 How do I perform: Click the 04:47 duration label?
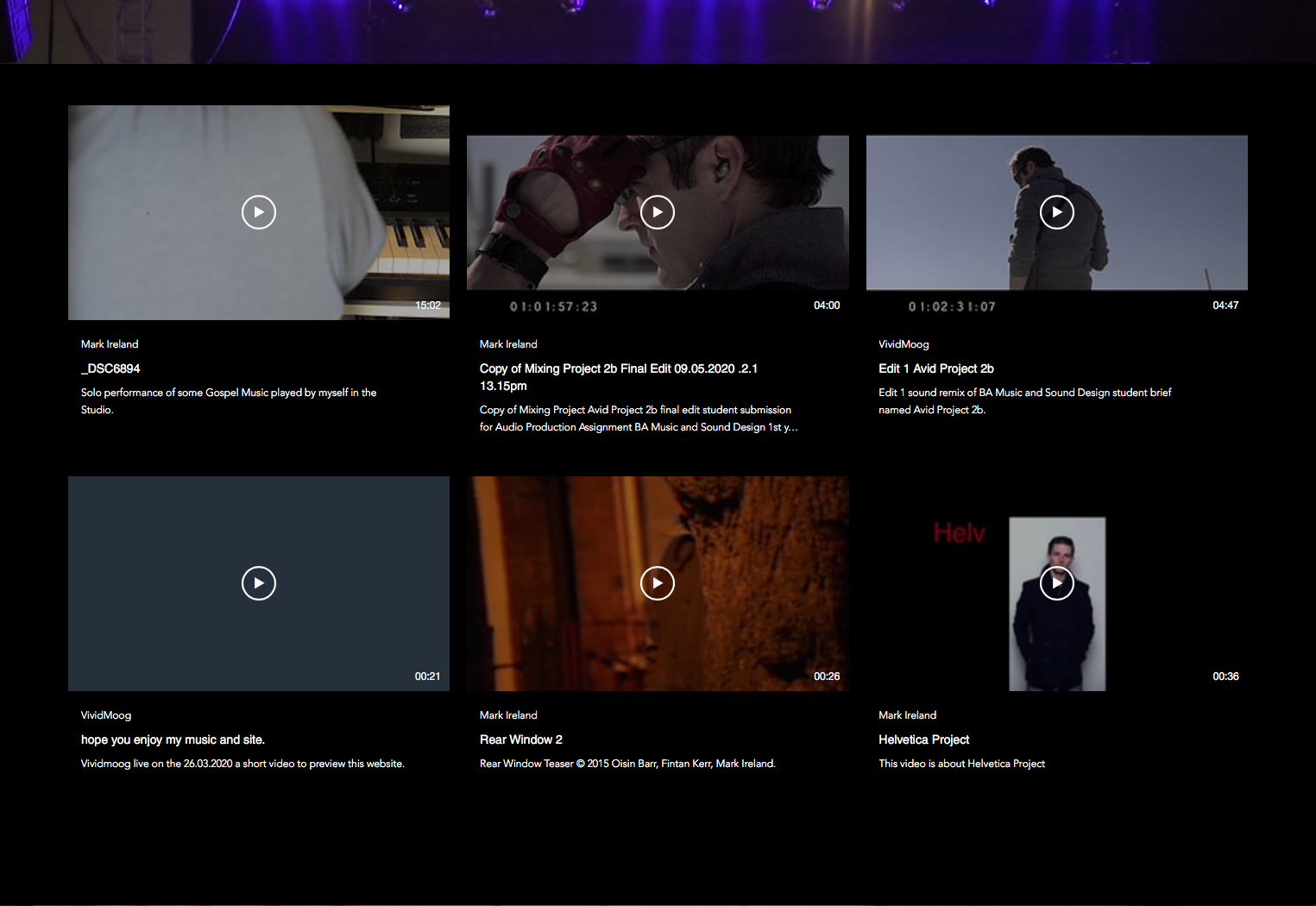tap(1225, 305)
